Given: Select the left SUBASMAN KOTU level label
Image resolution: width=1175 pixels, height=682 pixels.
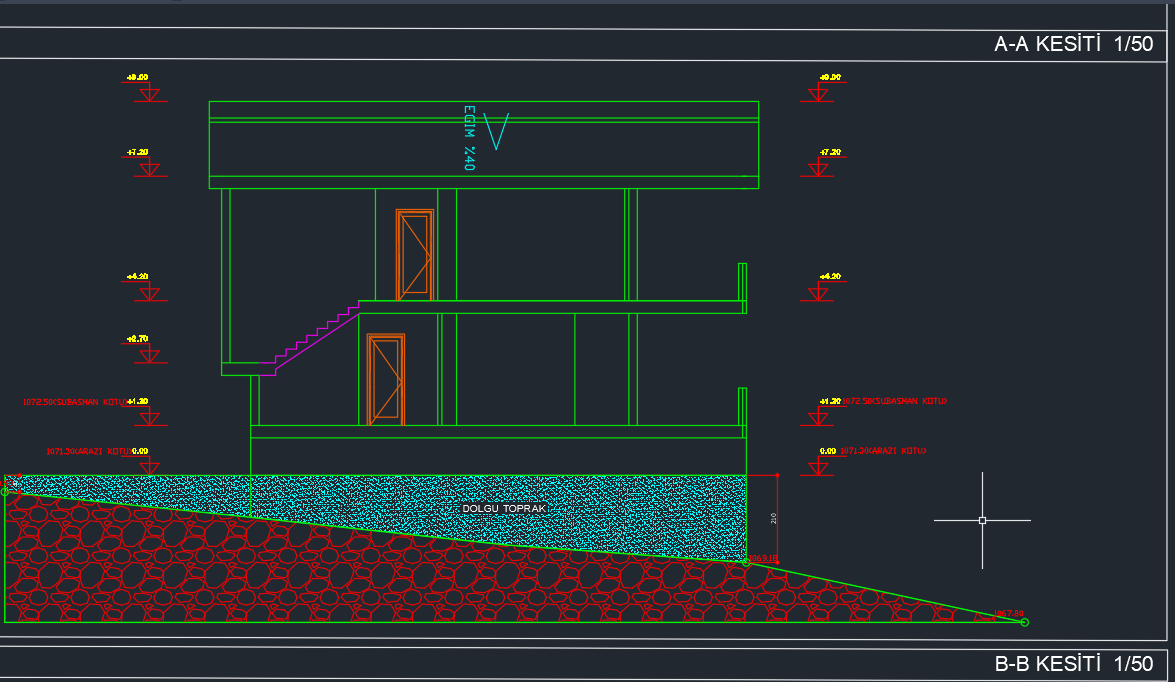Looking at the screenshot, I should coord(72,402).
